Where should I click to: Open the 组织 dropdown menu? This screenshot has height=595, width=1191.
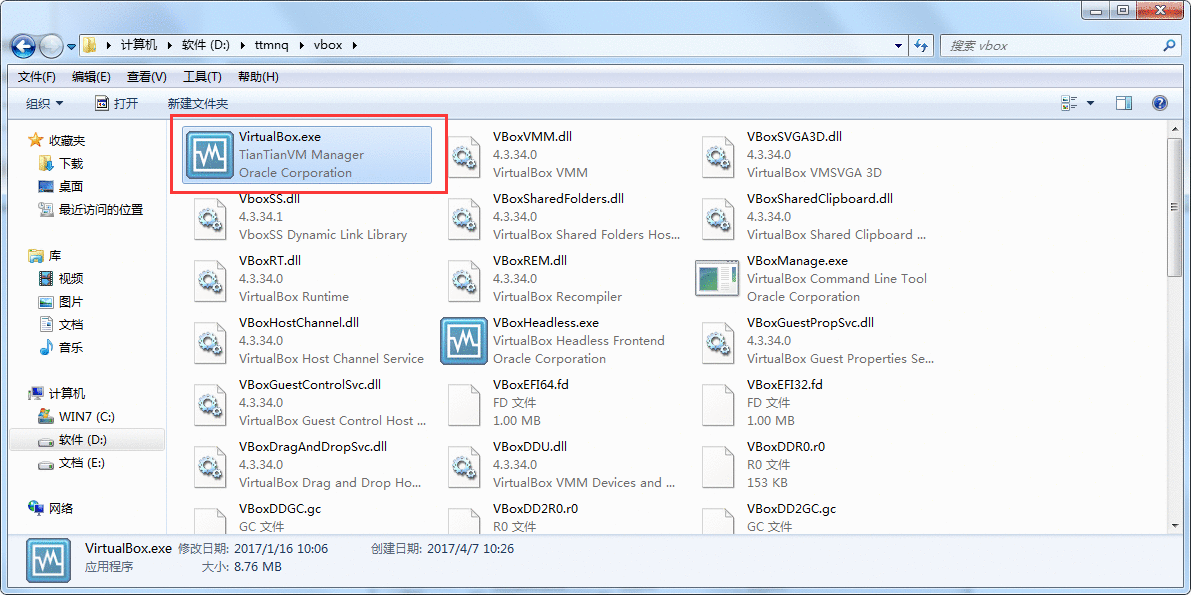coord(45,103)
